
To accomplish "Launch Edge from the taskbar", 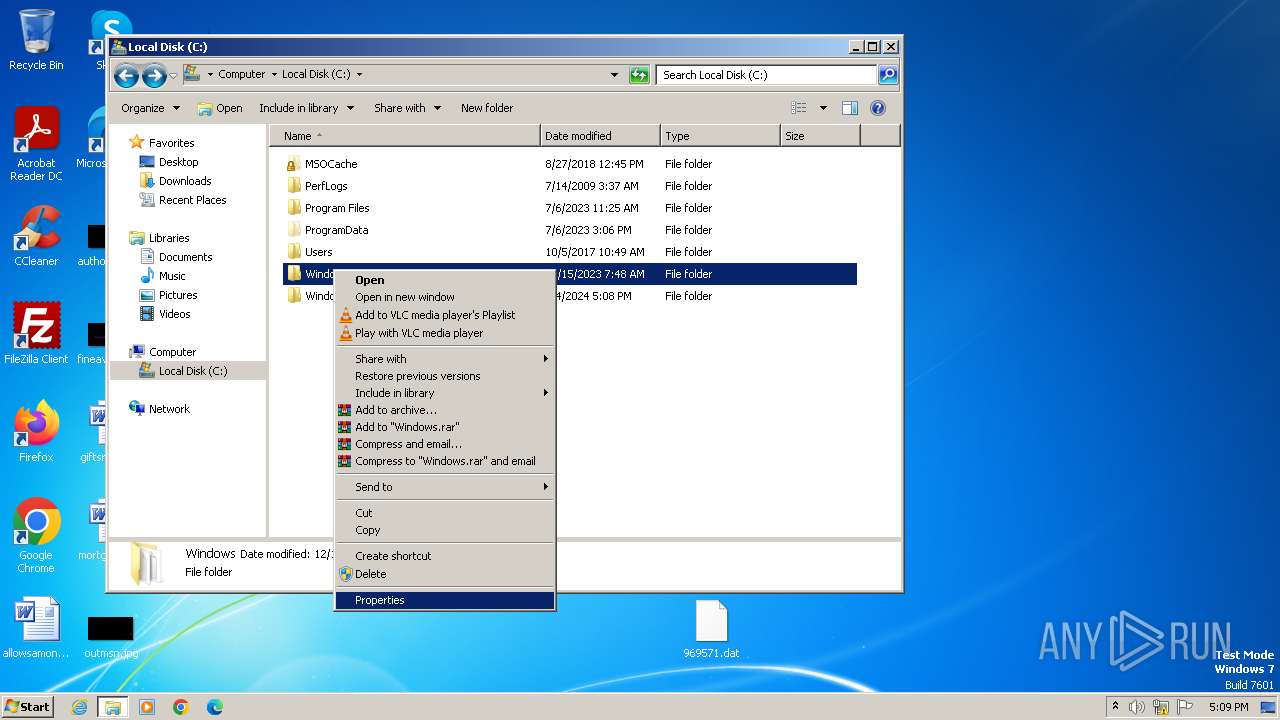I will [215, 707].
